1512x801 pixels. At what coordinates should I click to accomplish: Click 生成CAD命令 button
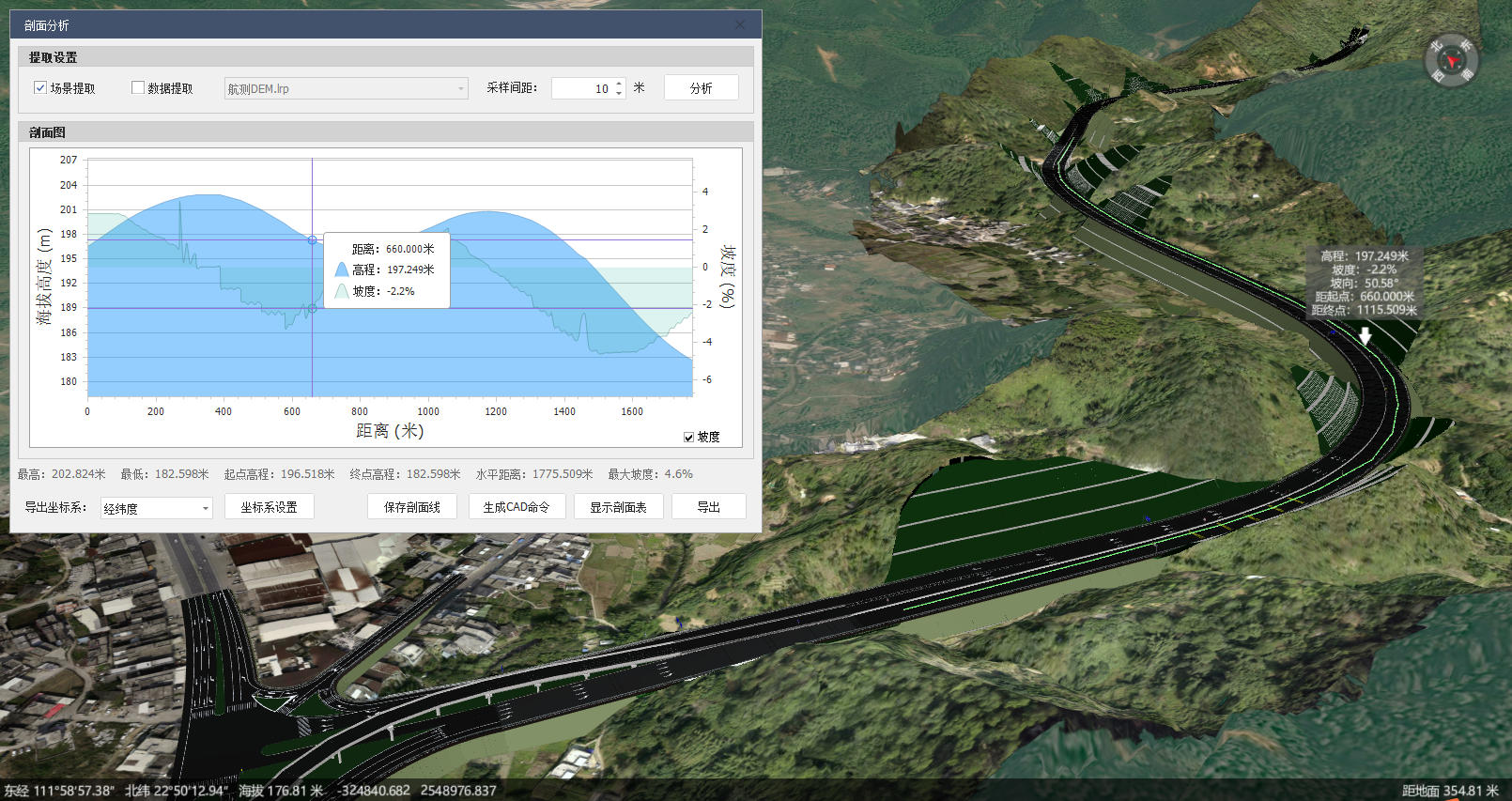click(517, 507)
